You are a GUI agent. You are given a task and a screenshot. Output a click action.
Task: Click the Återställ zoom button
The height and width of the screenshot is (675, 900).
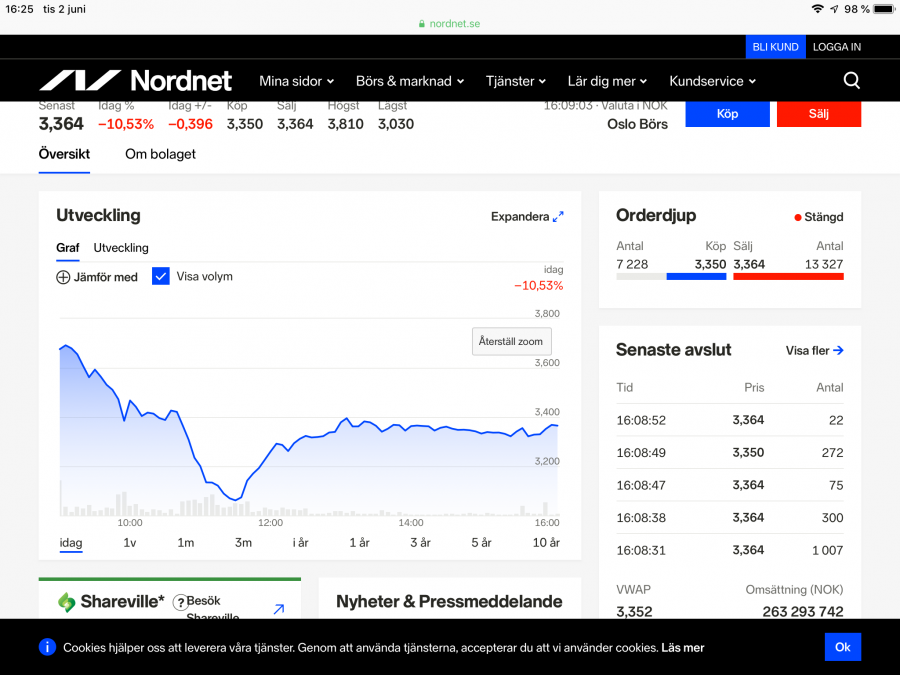click(511, 341)
